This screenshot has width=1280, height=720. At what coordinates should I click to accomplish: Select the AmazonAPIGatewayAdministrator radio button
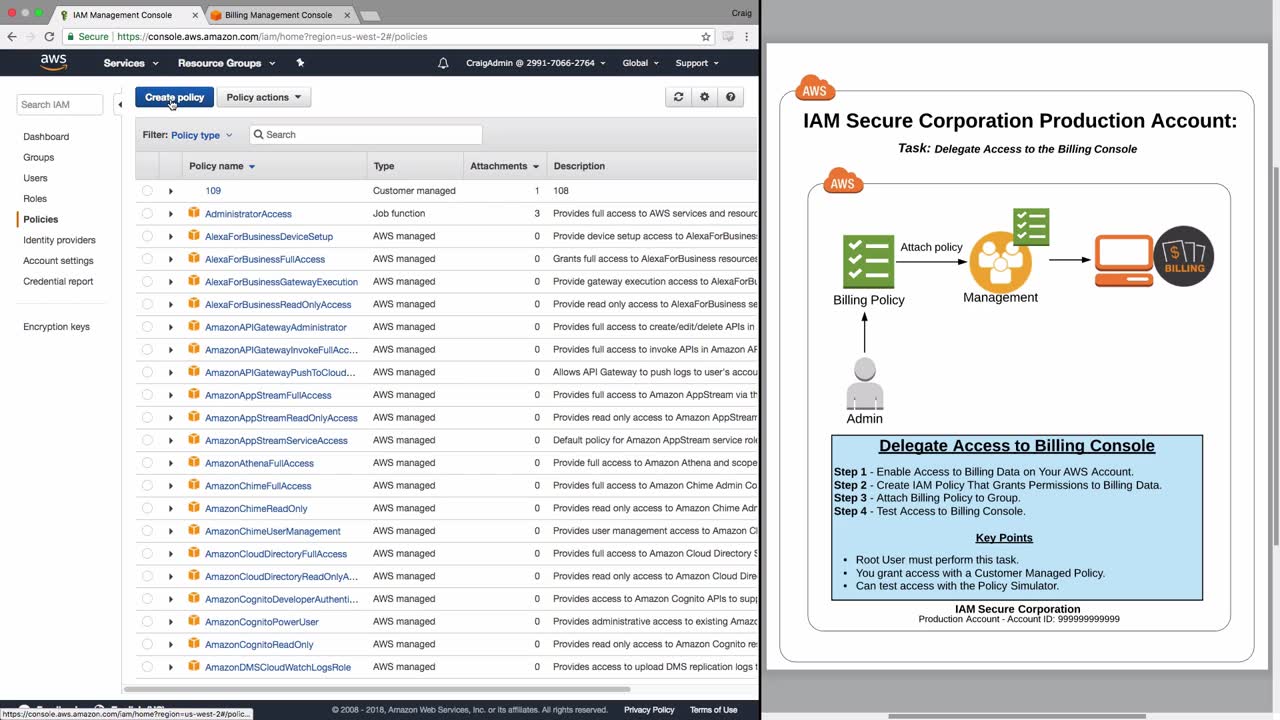click(148, 327)
